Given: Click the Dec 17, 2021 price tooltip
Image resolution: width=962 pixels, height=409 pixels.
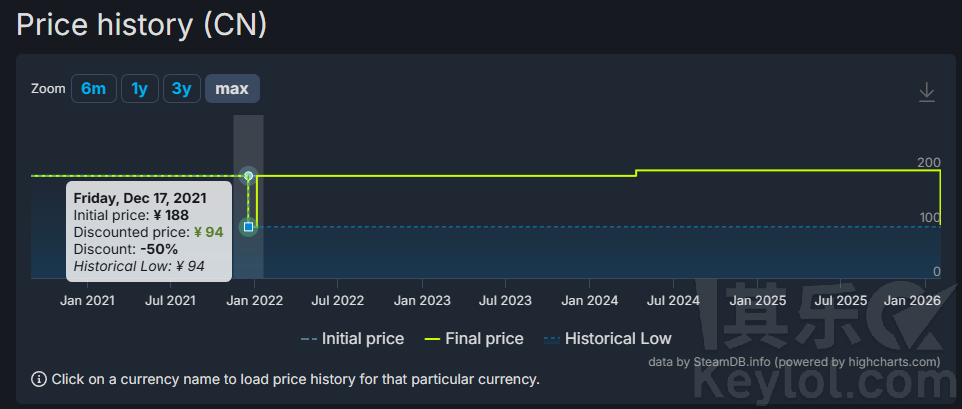Looking at the screenshot, I should [148, 231].
